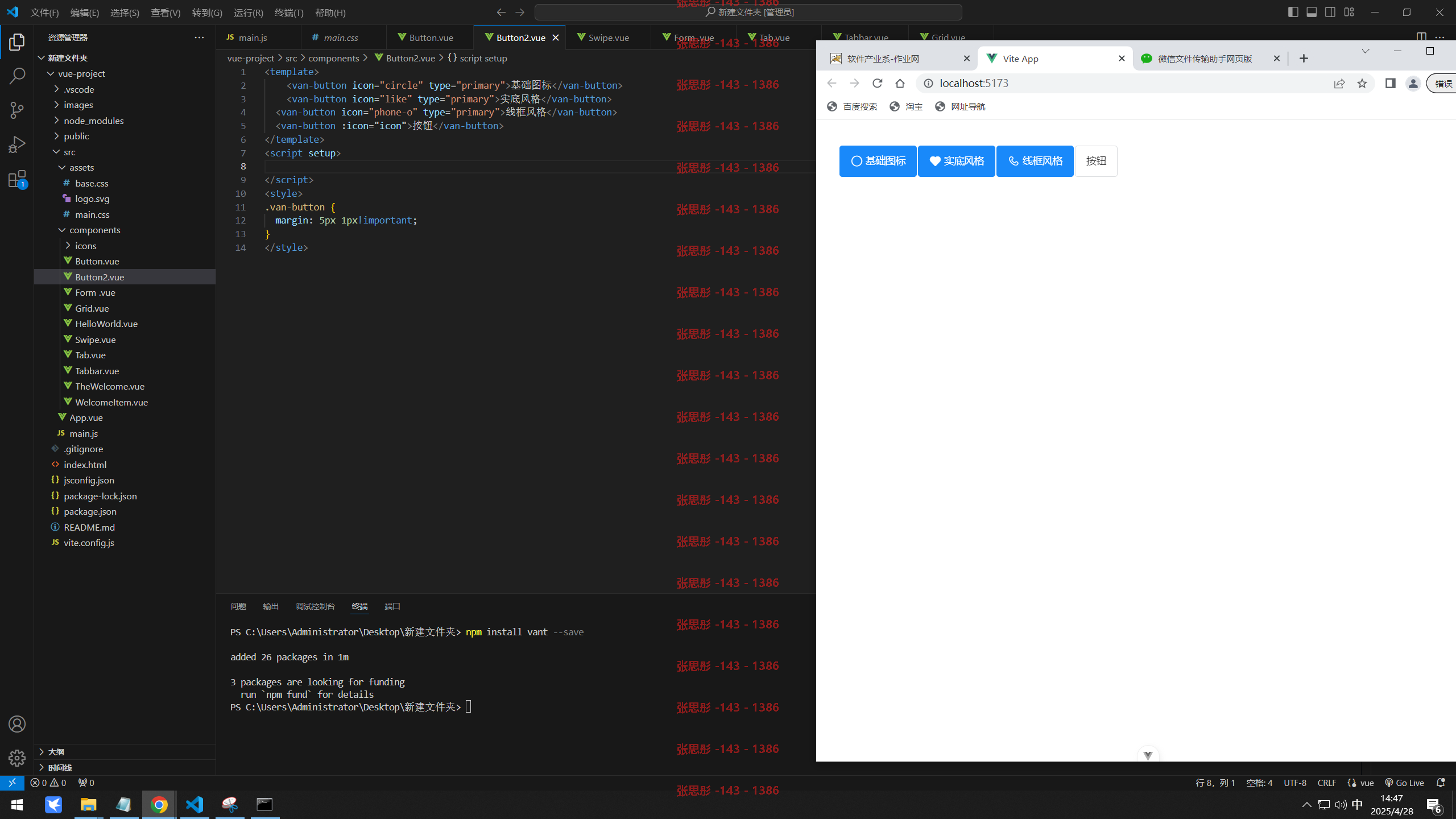Viewport: 1456px width, 819px height.
Task: Open Explorer more actions ellipsis
Action: [199, 37]
